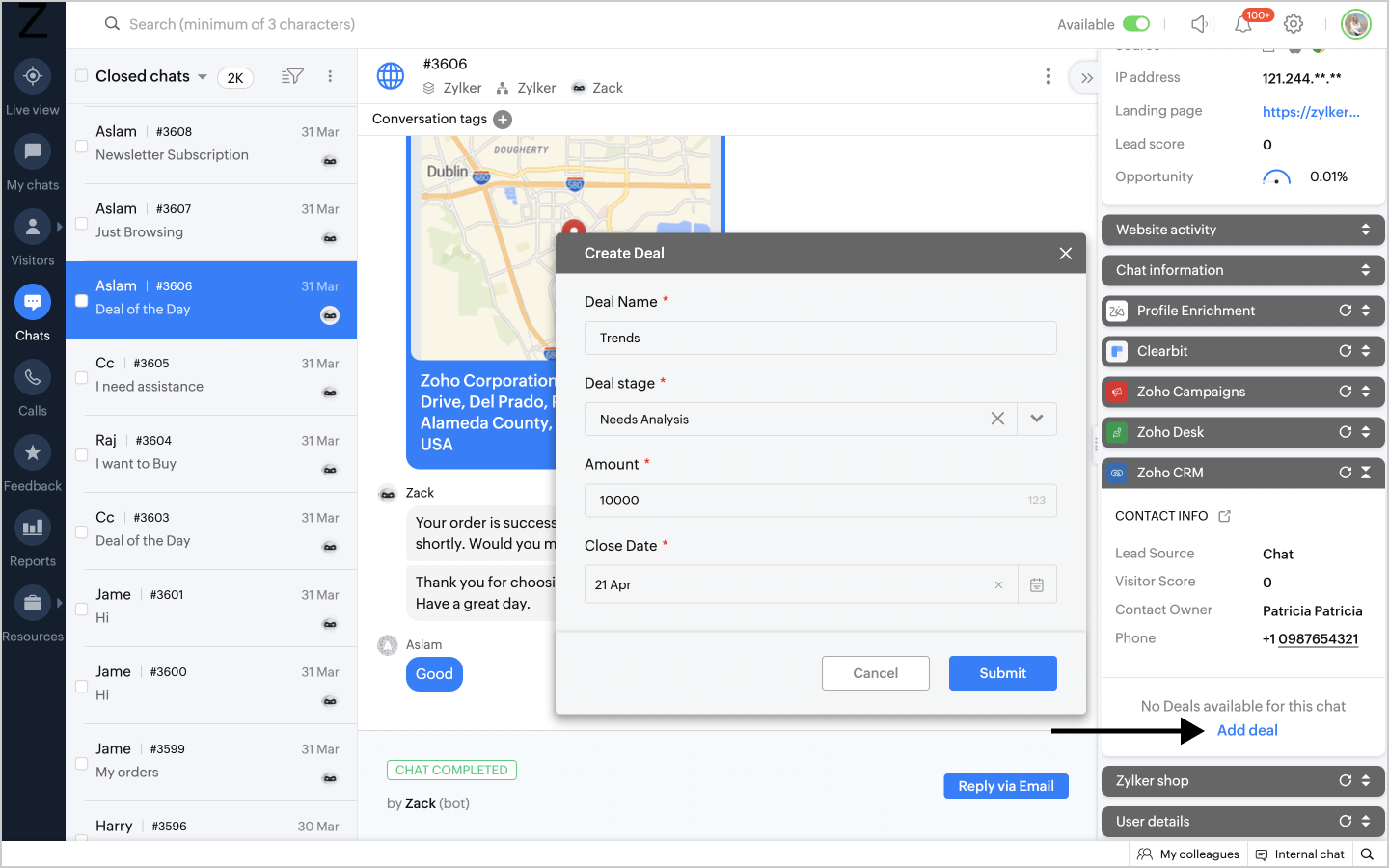Click the top search field
1389x868 pixels.
tap(242, 24)
